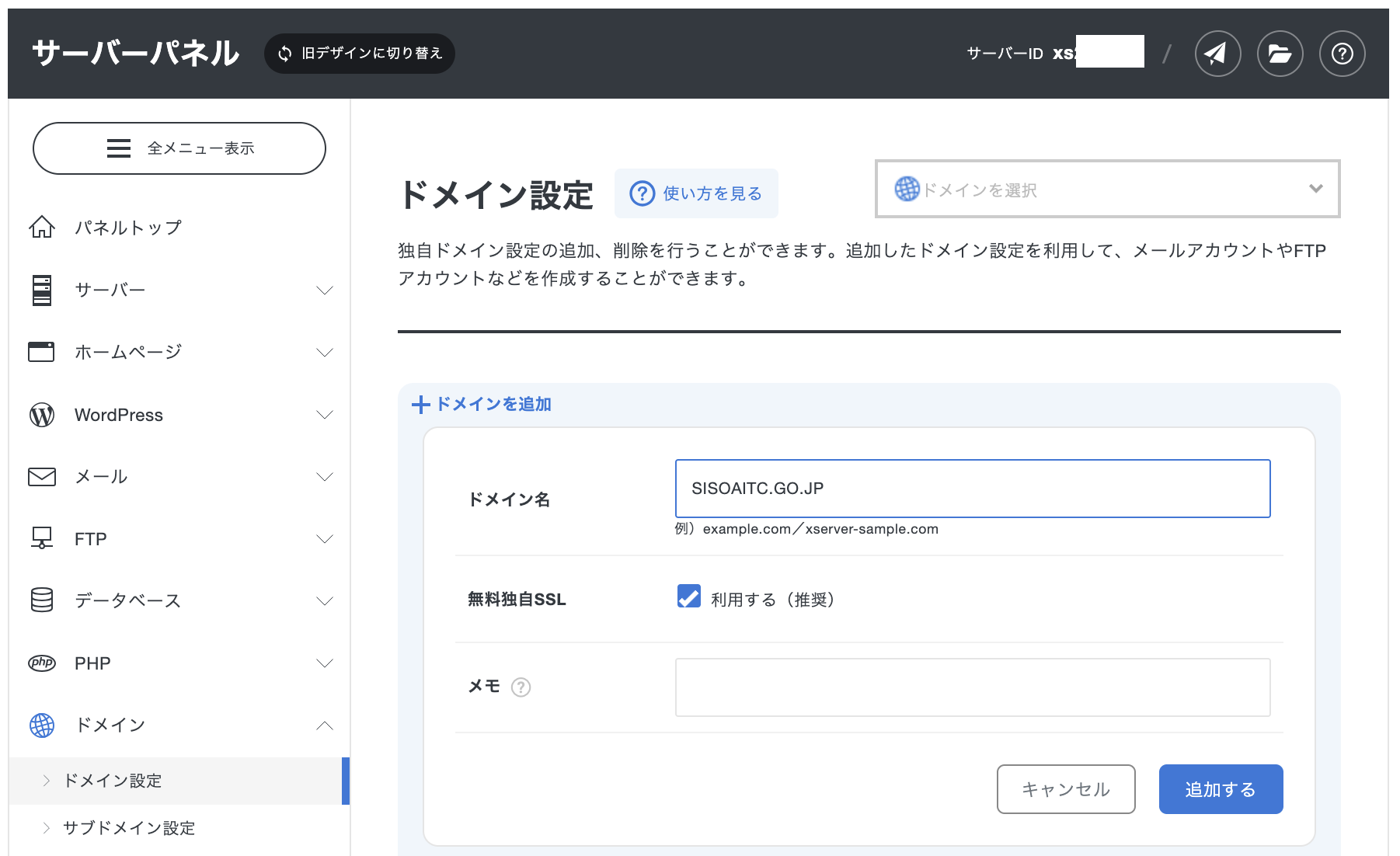The image size is (1400, 856).
Task: Click the データベース database icon
Action: (x=42, y=600)
